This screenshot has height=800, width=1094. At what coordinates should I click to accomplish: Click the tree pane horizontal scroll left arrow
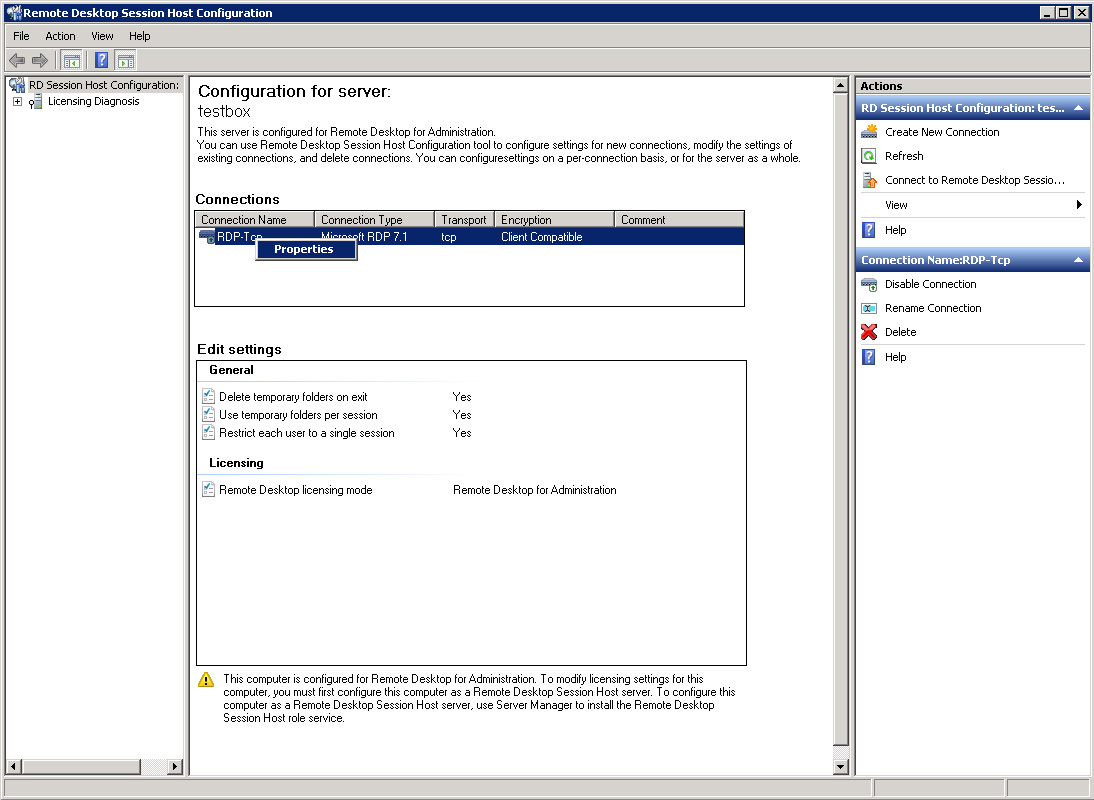13,767
